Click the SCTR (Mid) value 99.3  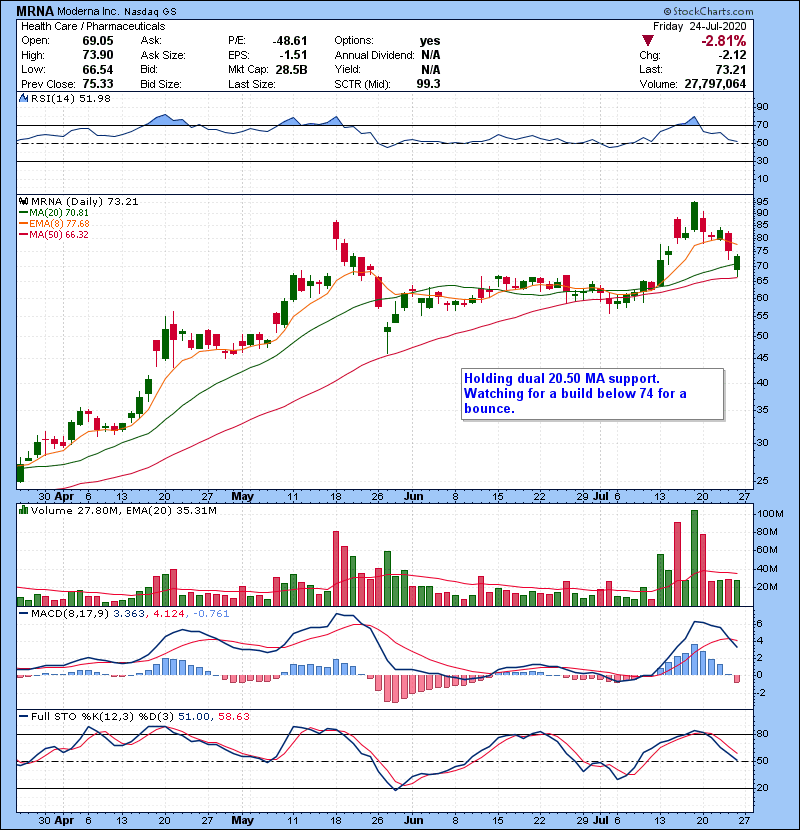pyautogui.click(x=428, y=84)
